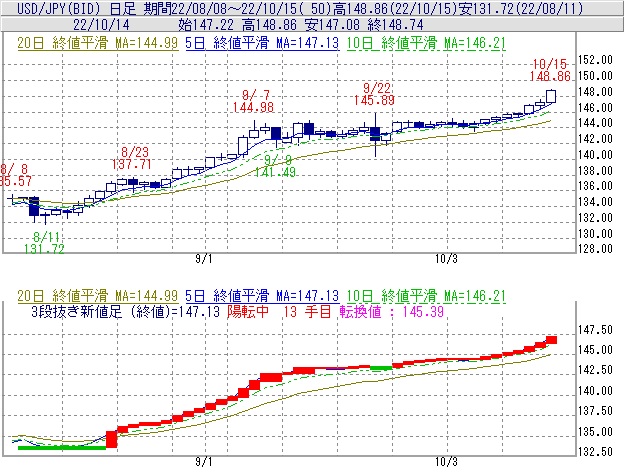Click the small green block in lower chart middle
624x475 pixels.
point(381,368)
